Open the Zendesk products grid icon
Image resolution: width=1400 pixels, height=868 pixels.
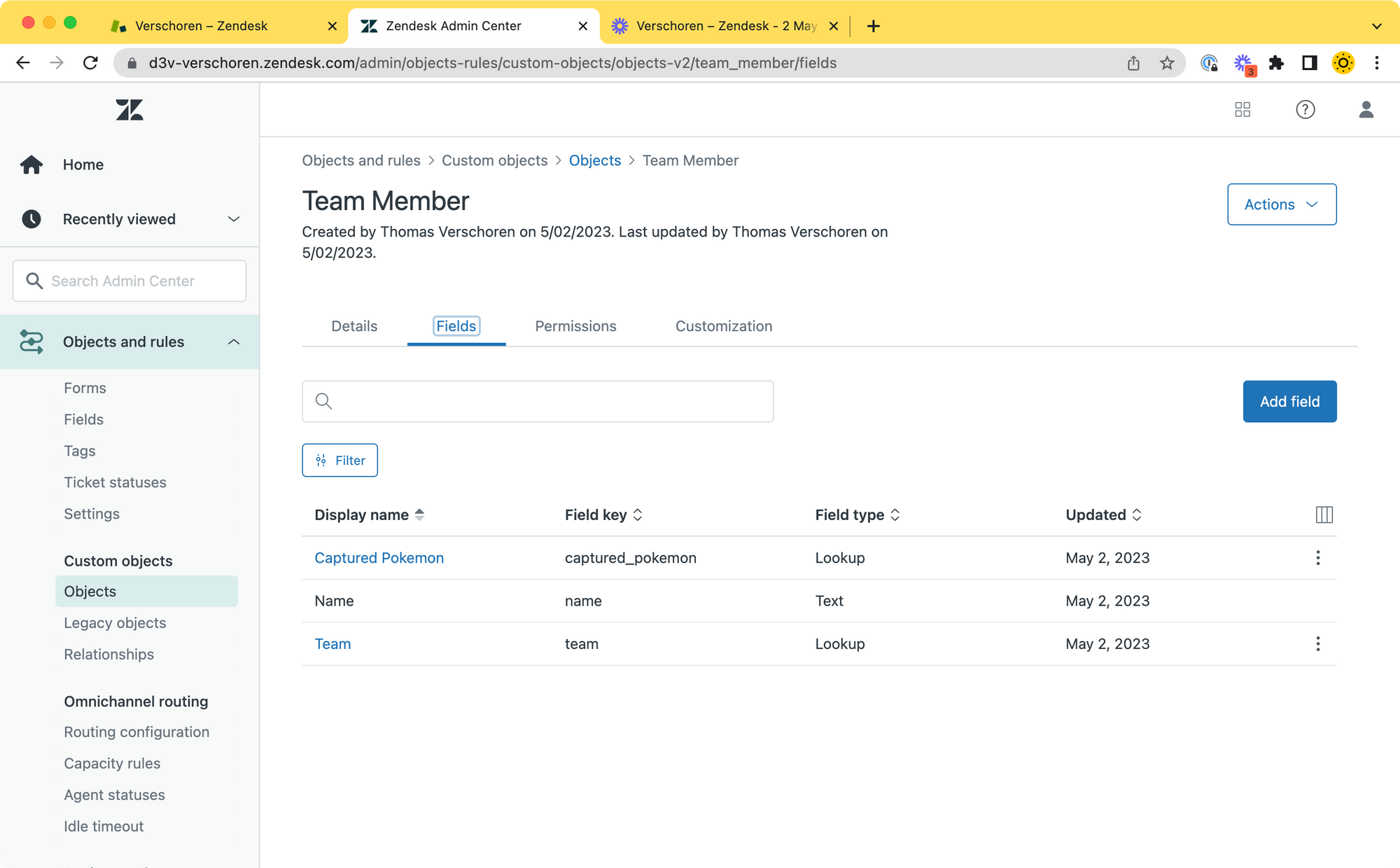pyautogui.click(x=1242, y=110)
